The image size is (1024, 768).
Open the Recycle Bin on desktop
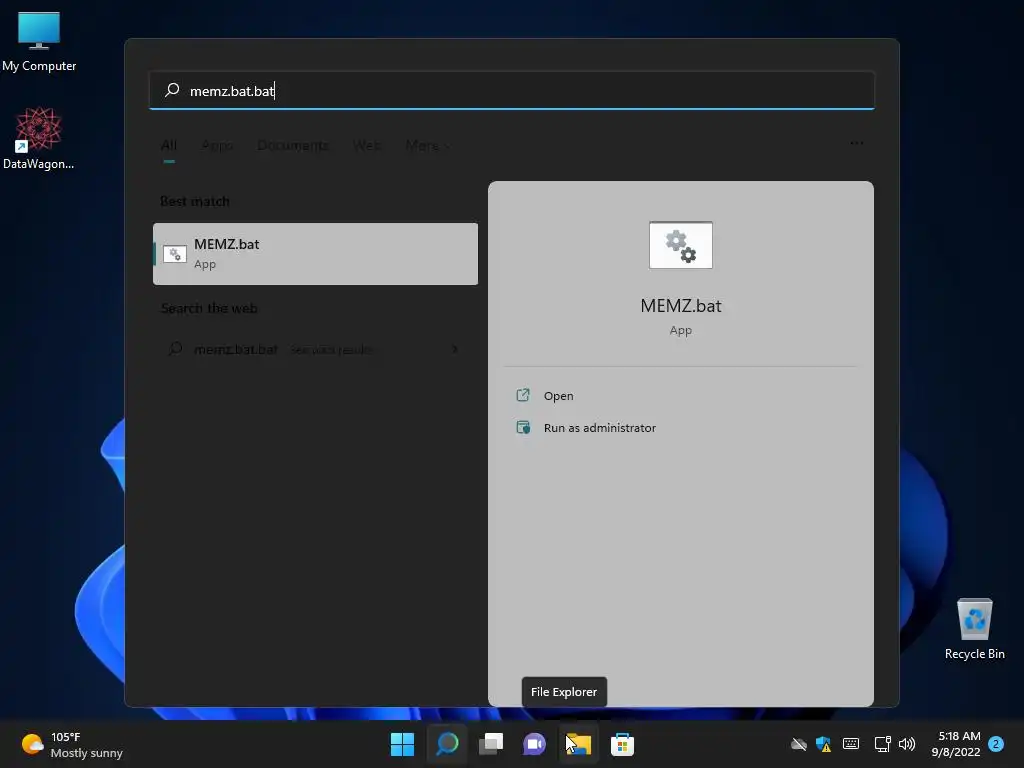[974, 629]
